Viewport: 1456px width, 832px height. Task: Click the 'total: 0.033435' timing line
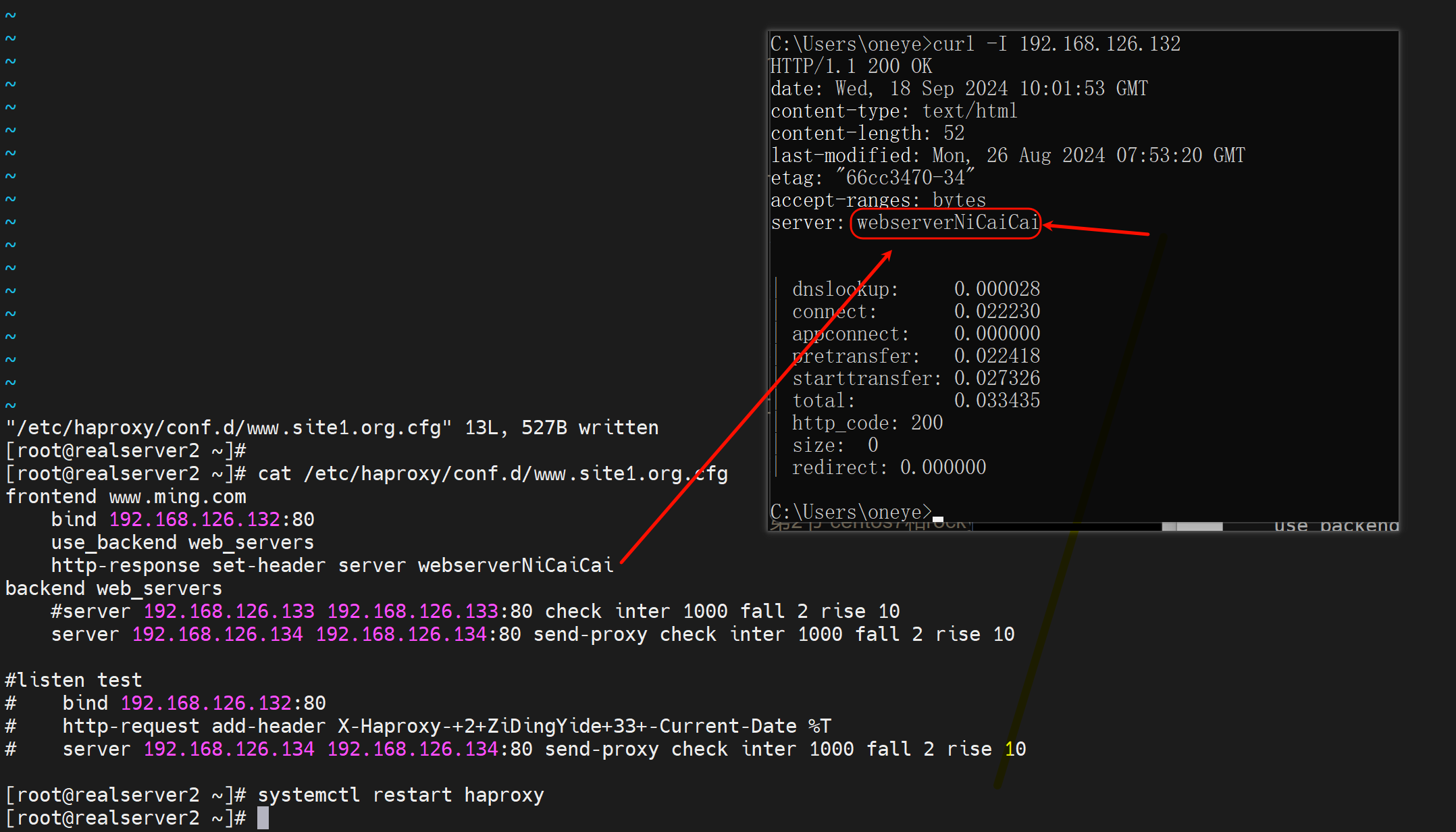(916, 400)
